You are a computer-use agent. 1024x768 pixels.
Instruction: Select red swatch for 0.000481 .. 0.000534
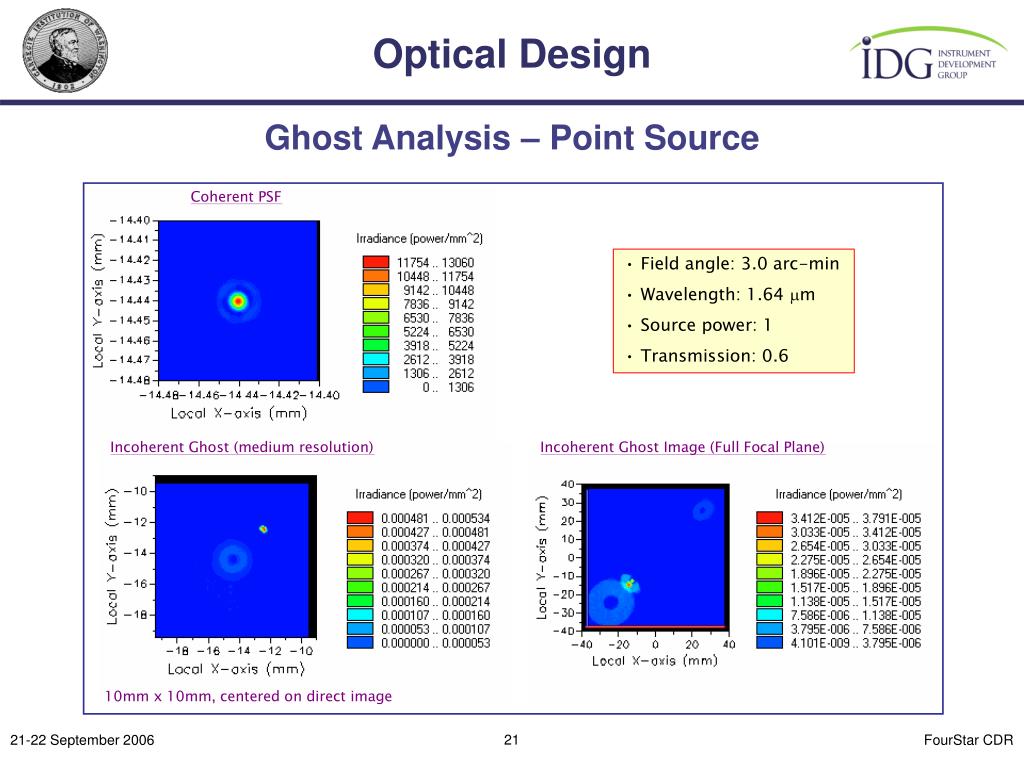click(360, 518)
